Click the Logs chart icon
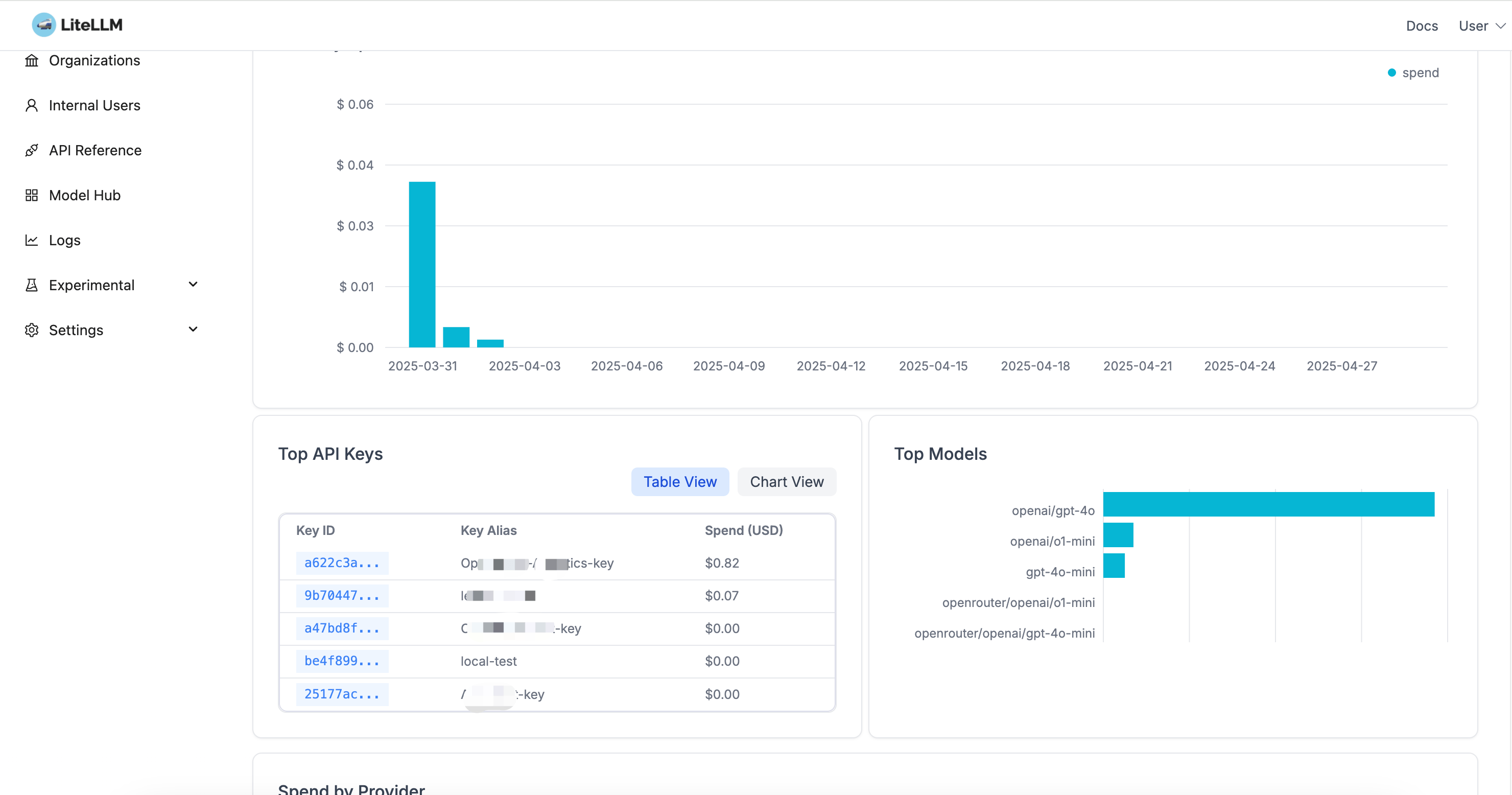 pyautogui.click(x=32, y=240)
